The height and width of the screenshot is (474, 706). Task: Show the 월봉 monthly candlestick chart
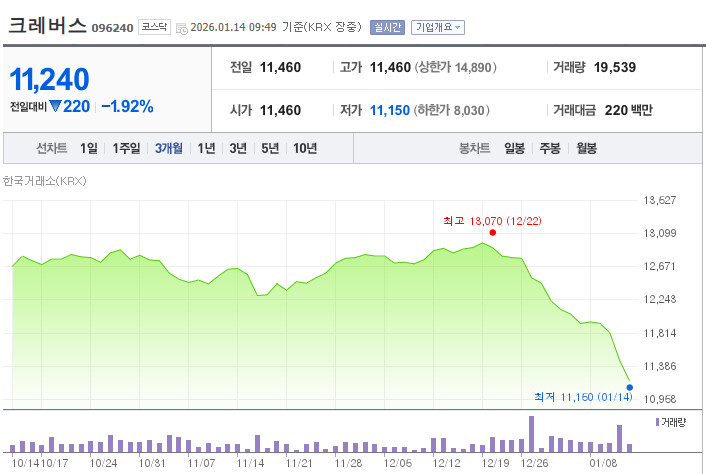click(587, 148)
